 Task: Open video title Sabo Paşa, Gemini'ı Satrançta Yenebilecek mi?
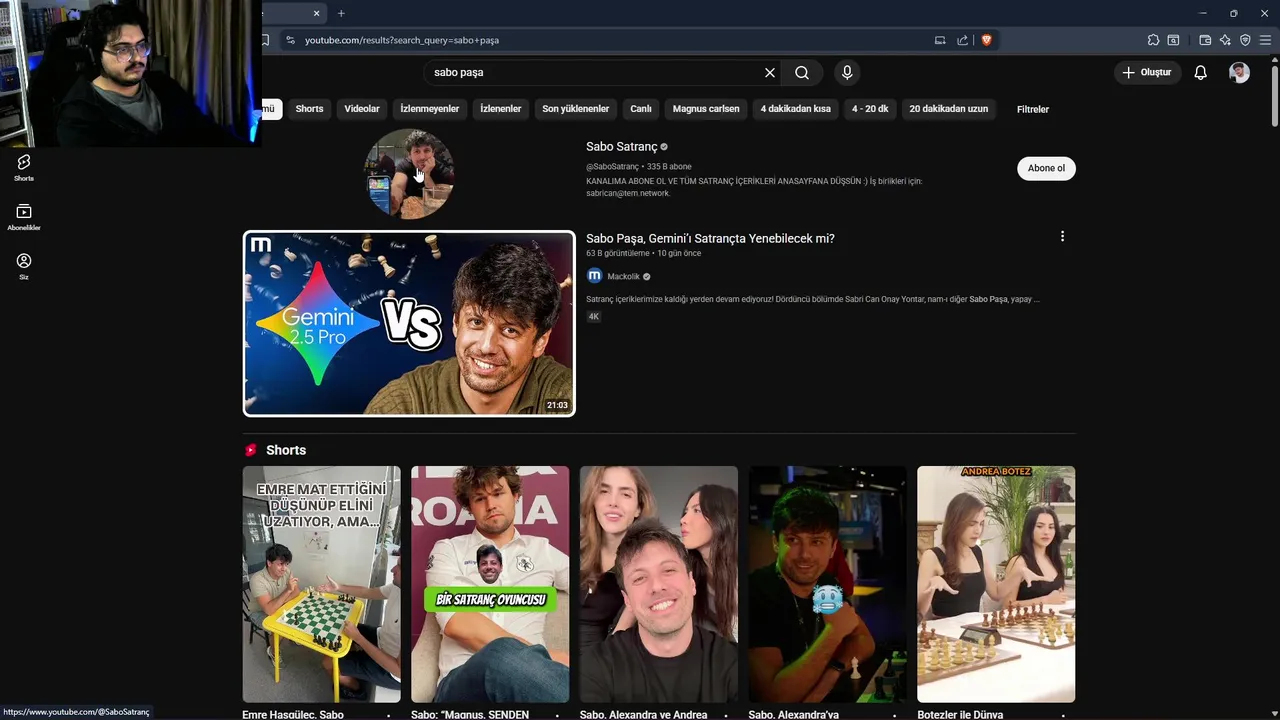[710, 238]
